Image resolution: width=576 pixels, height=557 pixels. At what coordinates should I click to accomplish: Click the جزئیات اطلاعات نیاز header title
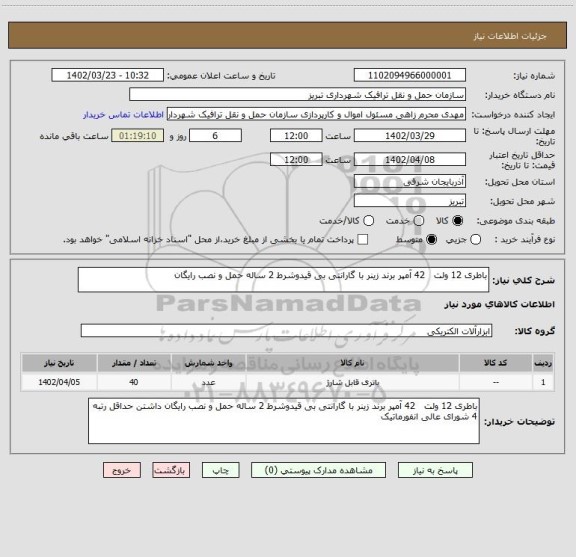510,36
